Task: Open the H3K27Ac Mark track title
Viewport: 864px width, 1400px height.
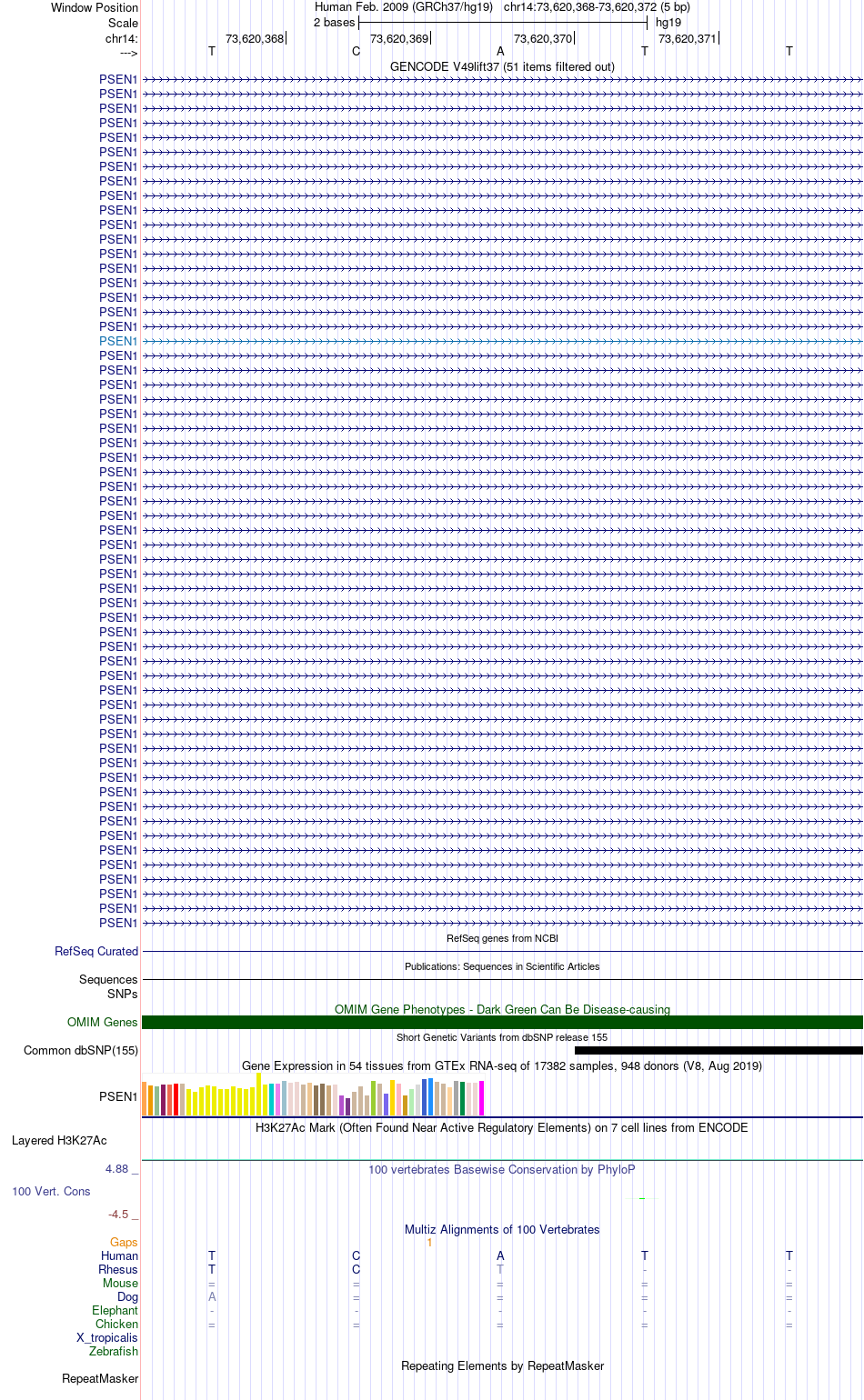Action: (502, 1127)
